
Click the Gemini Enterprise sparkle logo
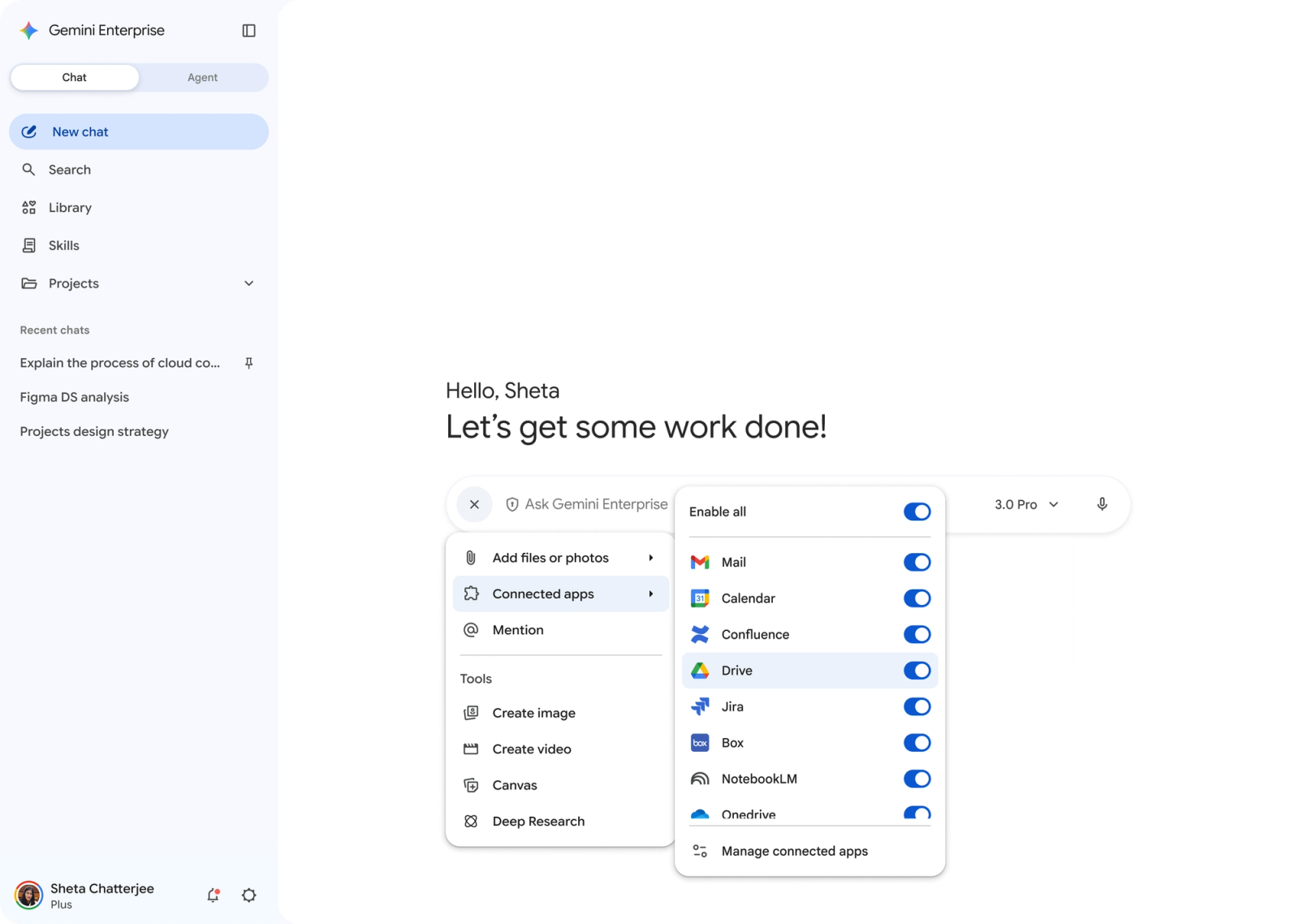[29, 31]
